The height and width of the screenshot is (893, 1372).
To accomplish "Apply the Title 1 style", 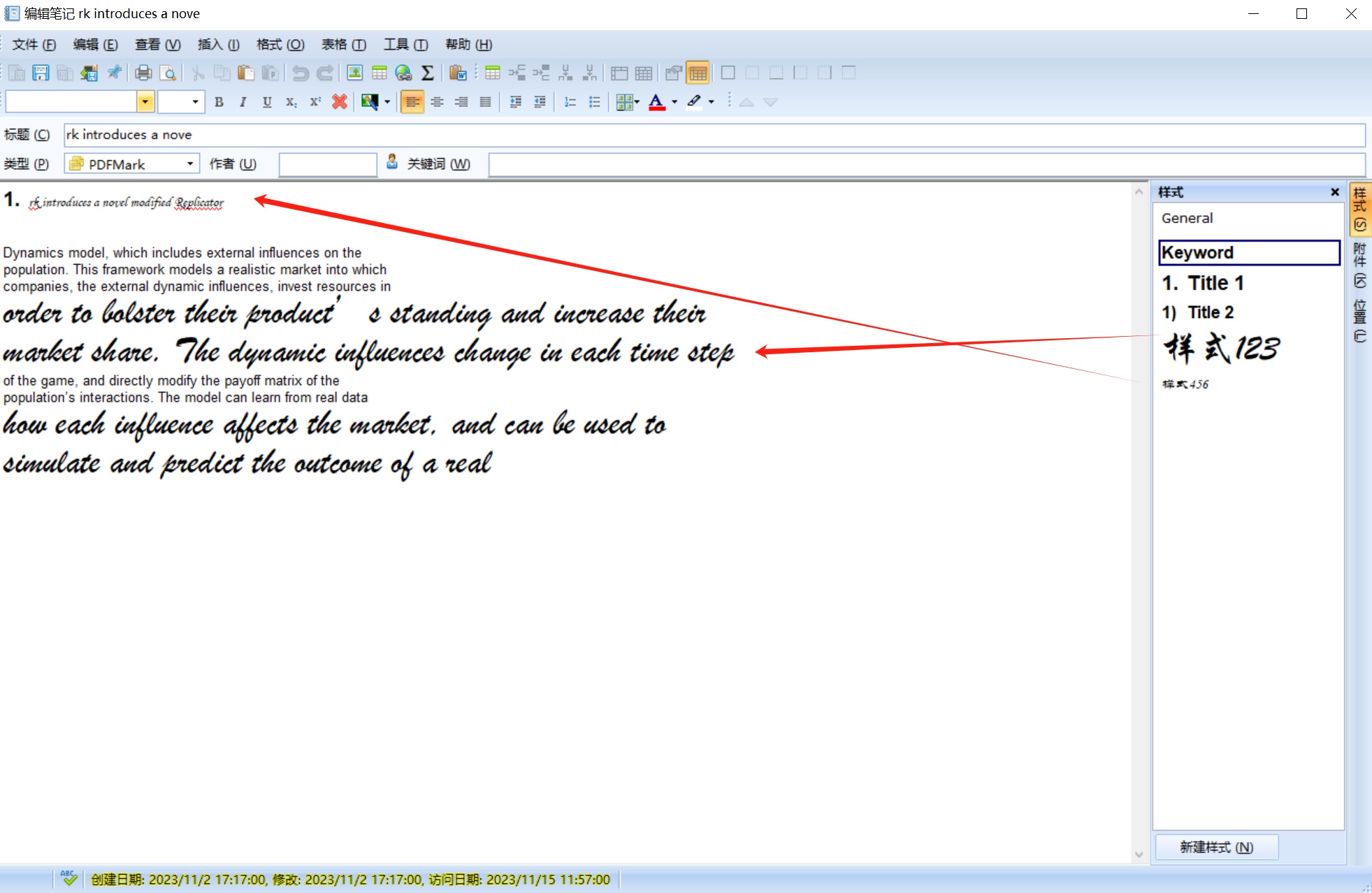I will (x=1203, y=283).
